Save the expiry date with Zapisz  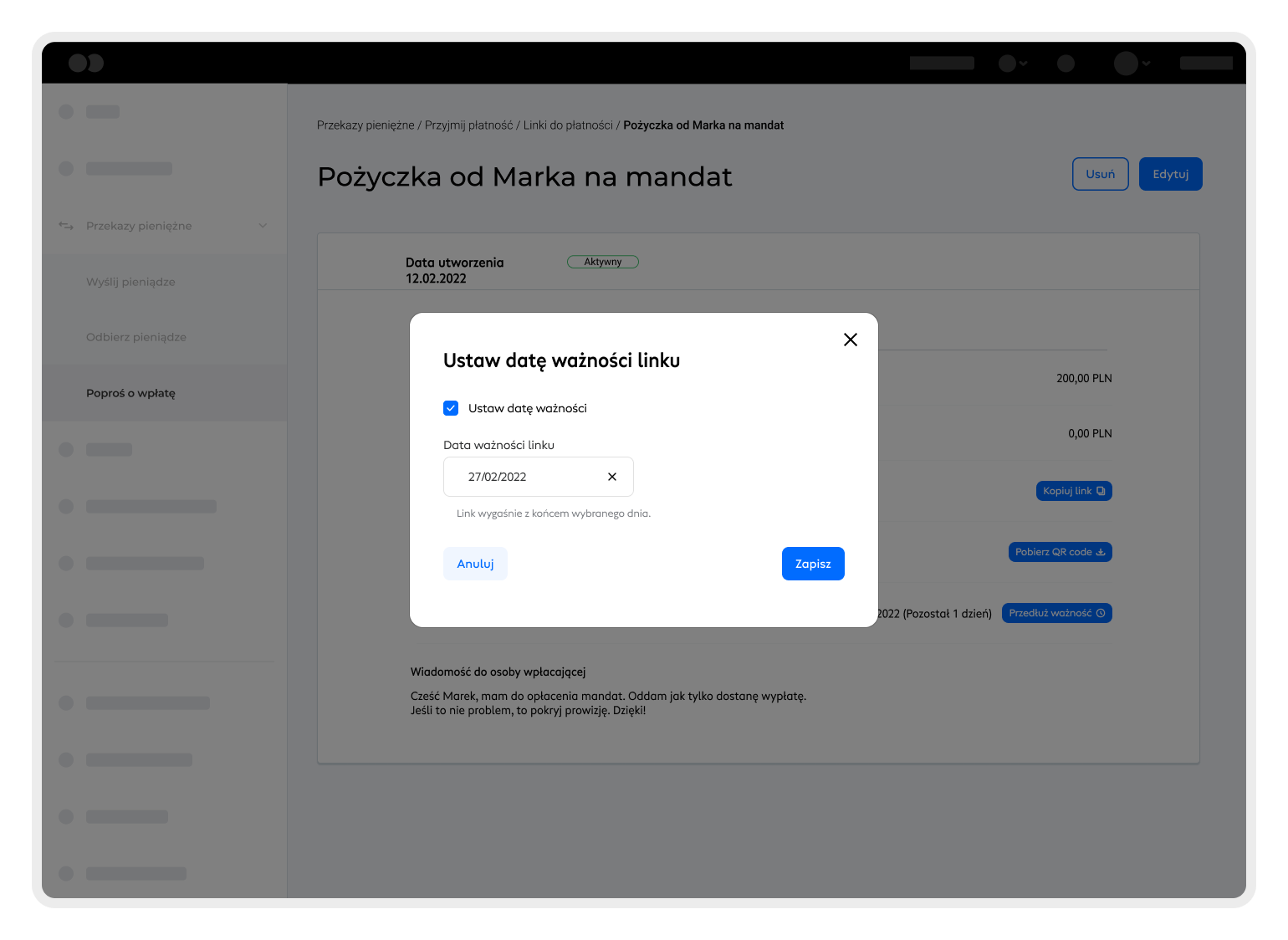[812, 564]
